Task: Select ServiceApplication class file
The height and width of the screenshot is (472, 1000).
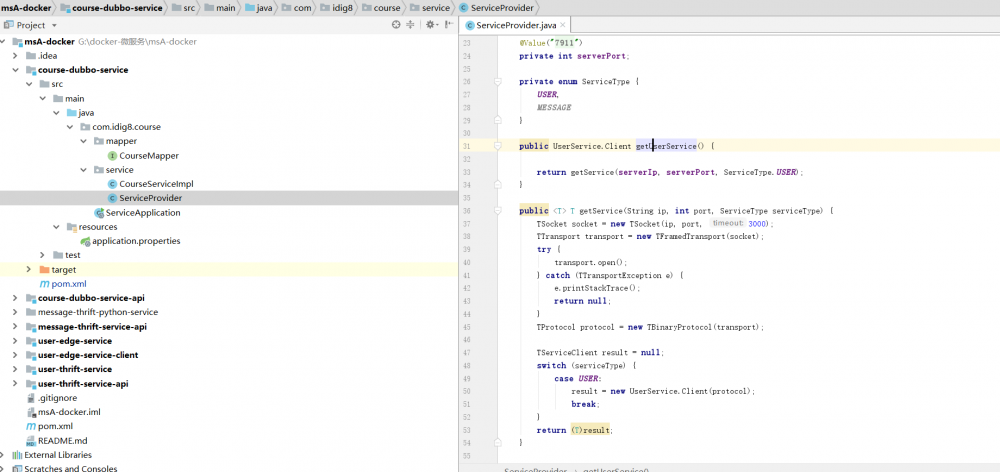Action: click(x=143, y=212)
